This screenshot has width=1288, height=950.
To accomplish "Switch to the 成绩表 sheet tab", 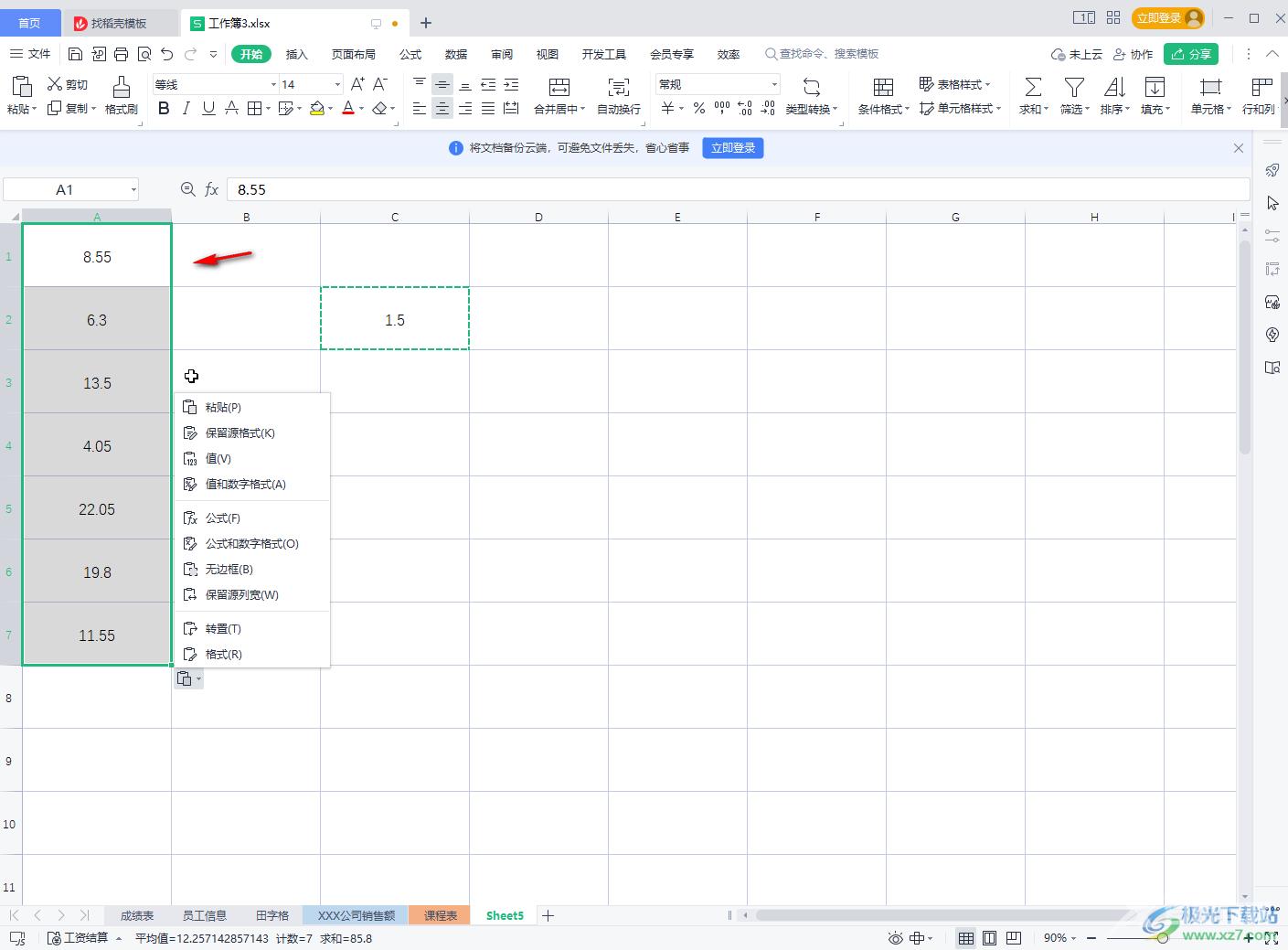I will (x=137, y=915).
